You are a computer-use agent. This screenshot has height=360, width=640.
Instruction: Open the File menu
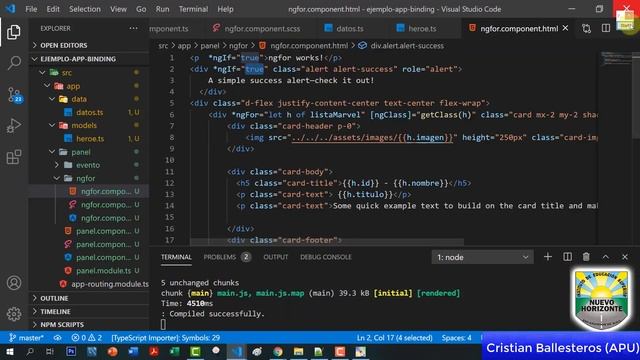31,9
